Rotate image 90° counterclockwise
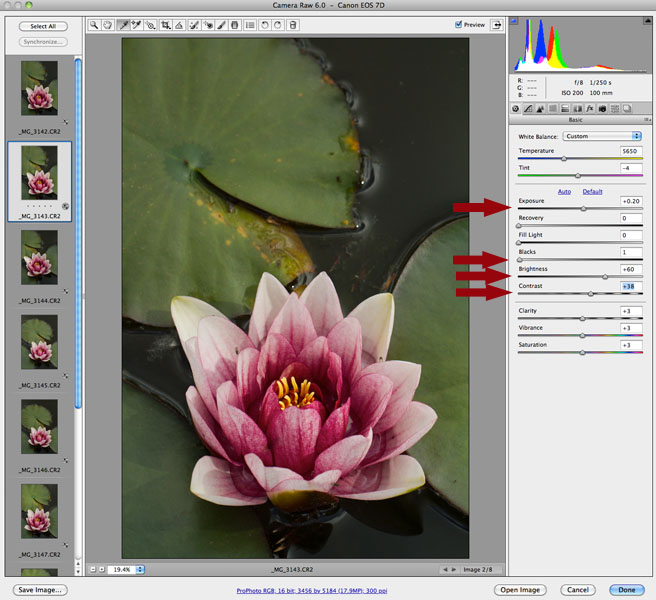This screenshot has width=656, height=600. [x=265, y=25]
